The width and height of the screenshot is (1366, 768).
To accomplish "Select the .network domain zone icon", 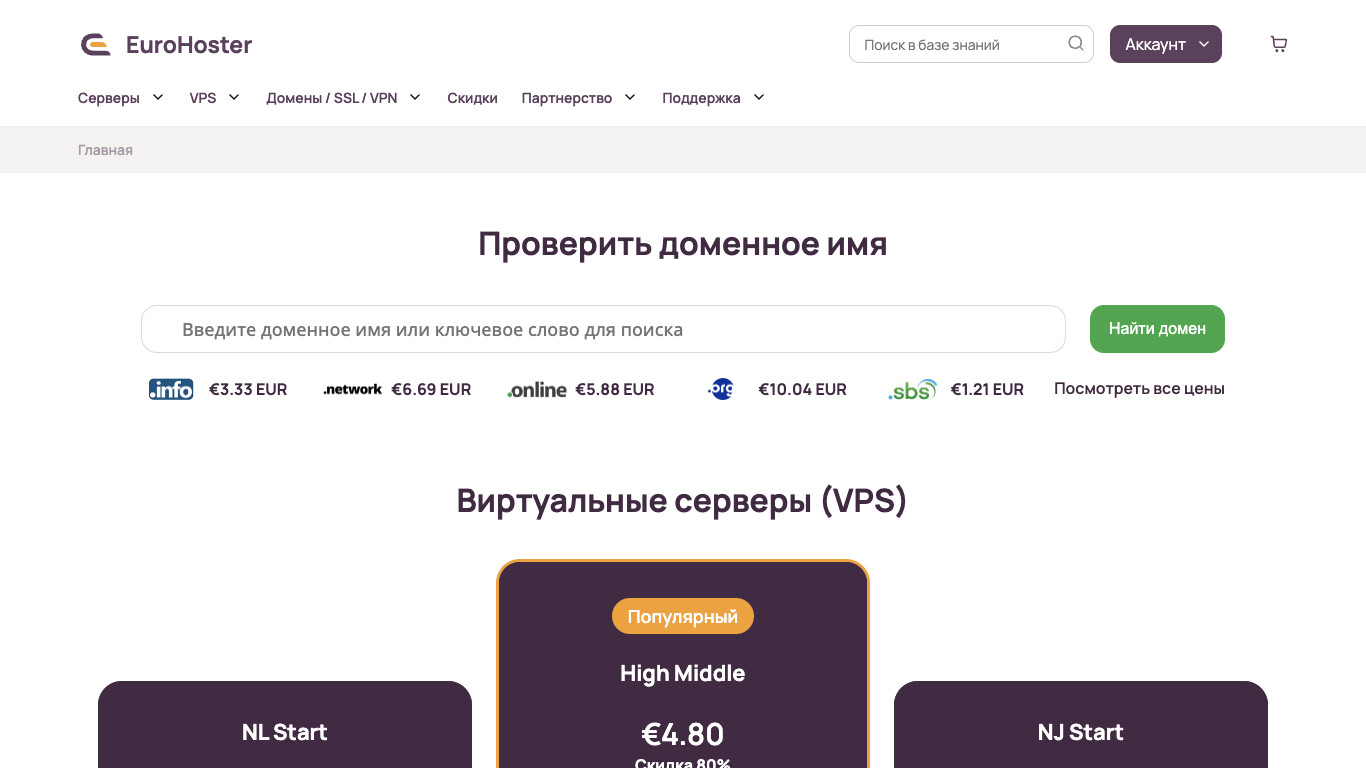I will pyautogui.click(x=352, y=389).
